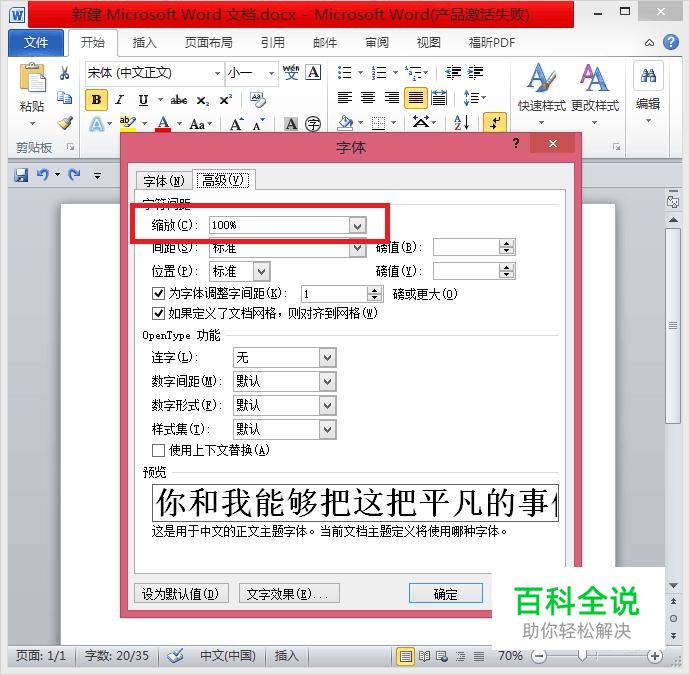
Task: Switch to 字体(N) tab in dialog
Action: [164, 181]
